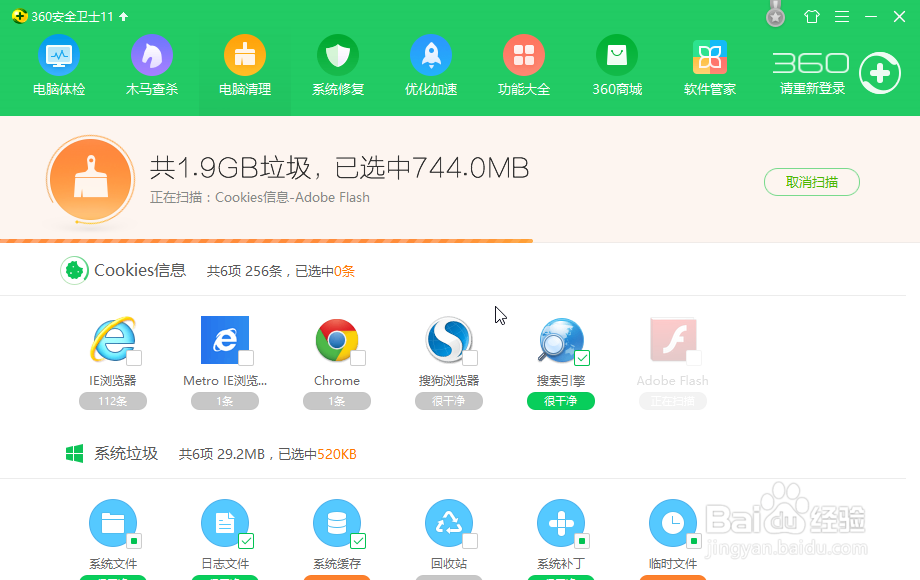Click the 请重新登录 login link

click(809, 88)
